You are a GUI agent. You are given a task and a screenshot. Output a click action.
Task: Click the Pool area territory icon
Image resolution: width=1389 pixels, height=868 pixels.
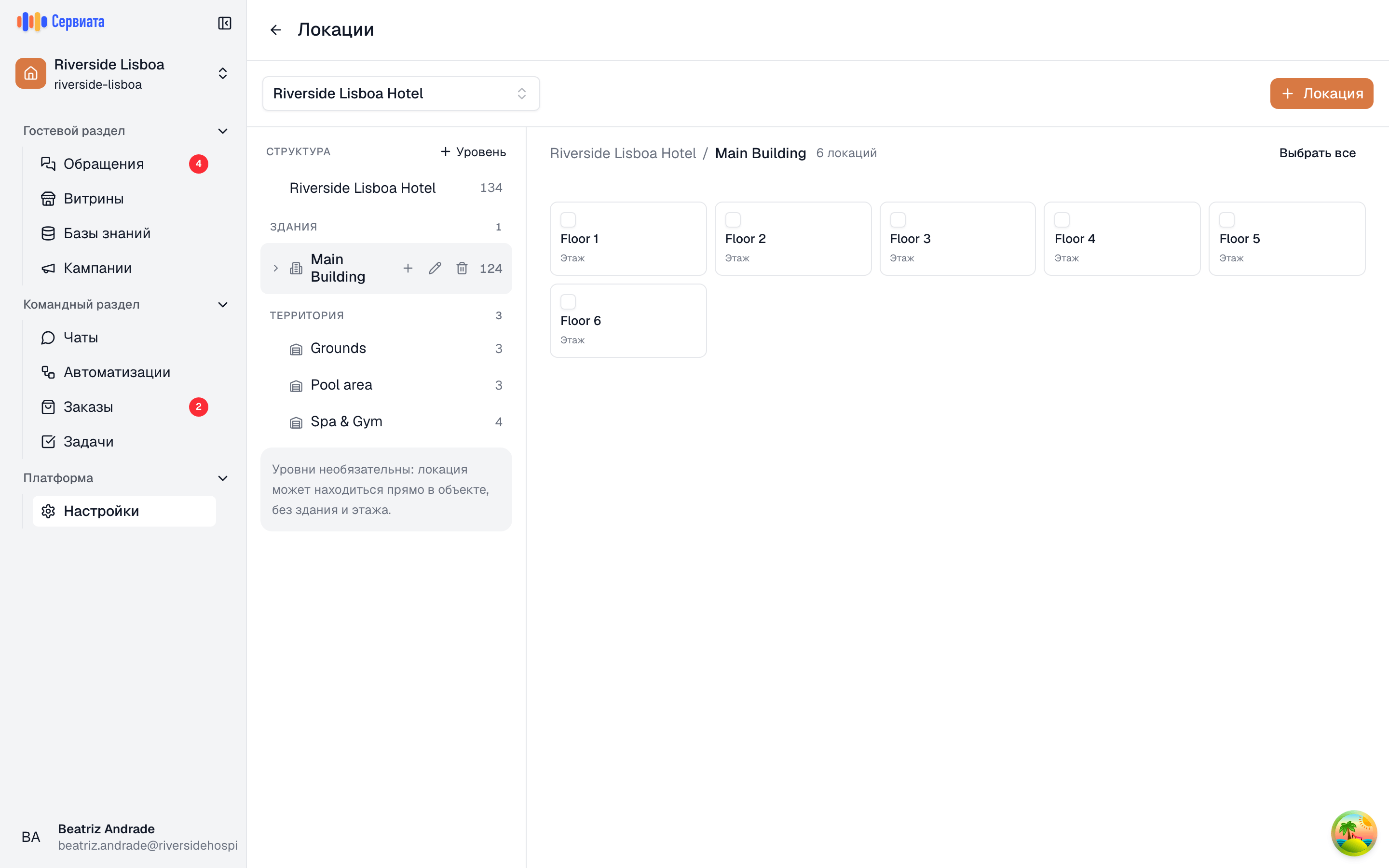[296, 386]
